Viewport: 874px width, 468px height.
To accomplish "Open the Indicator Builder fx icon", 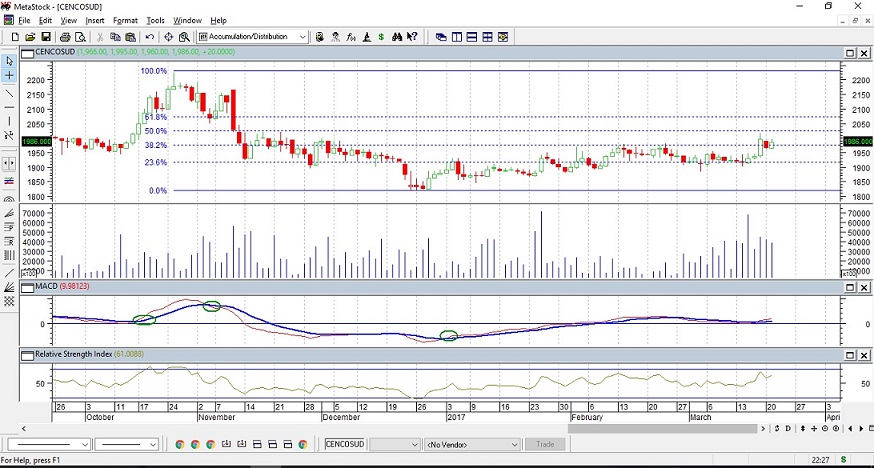I will pos(351,37).
